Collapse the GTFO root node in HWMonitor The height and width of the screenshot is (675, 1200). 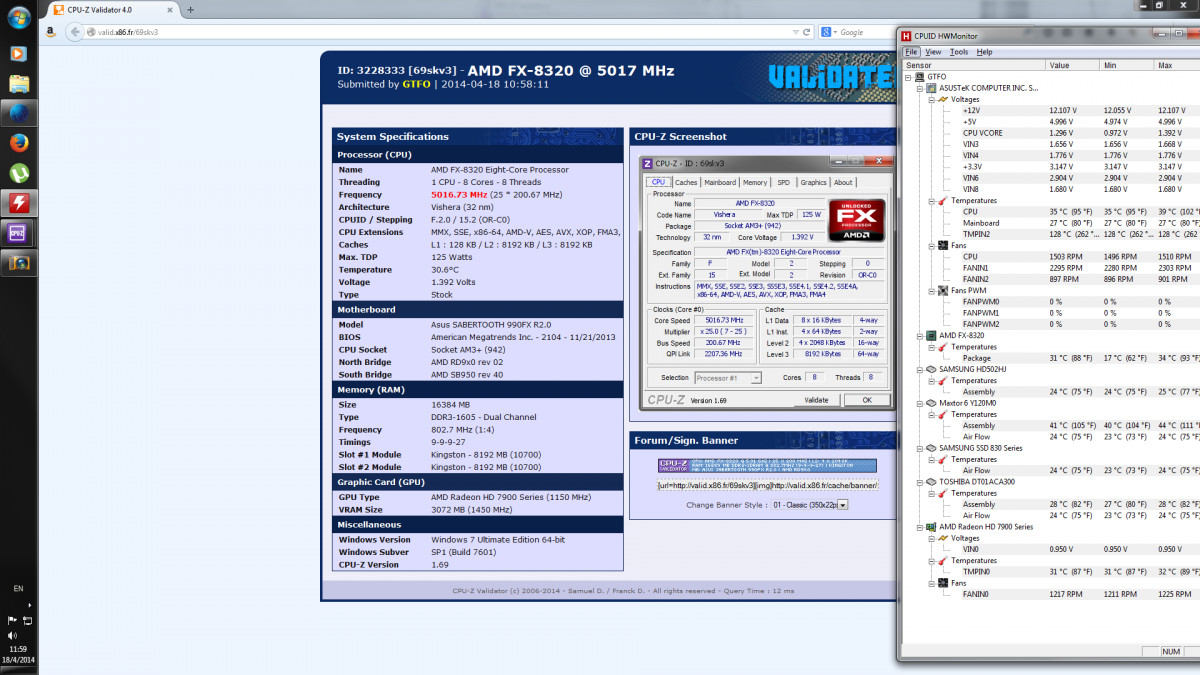click(909, 76)
